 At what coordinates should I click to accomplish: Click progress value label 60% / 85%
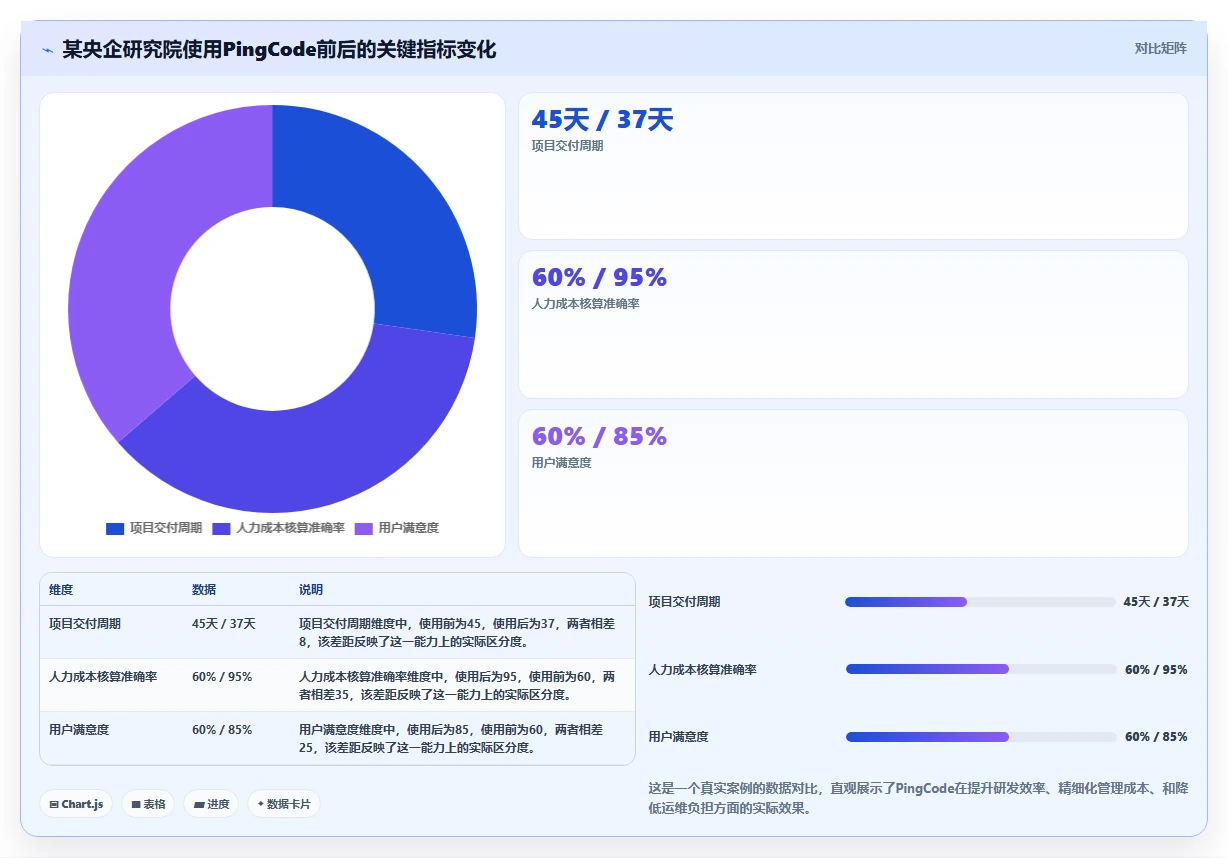[x=1156, y=737]
